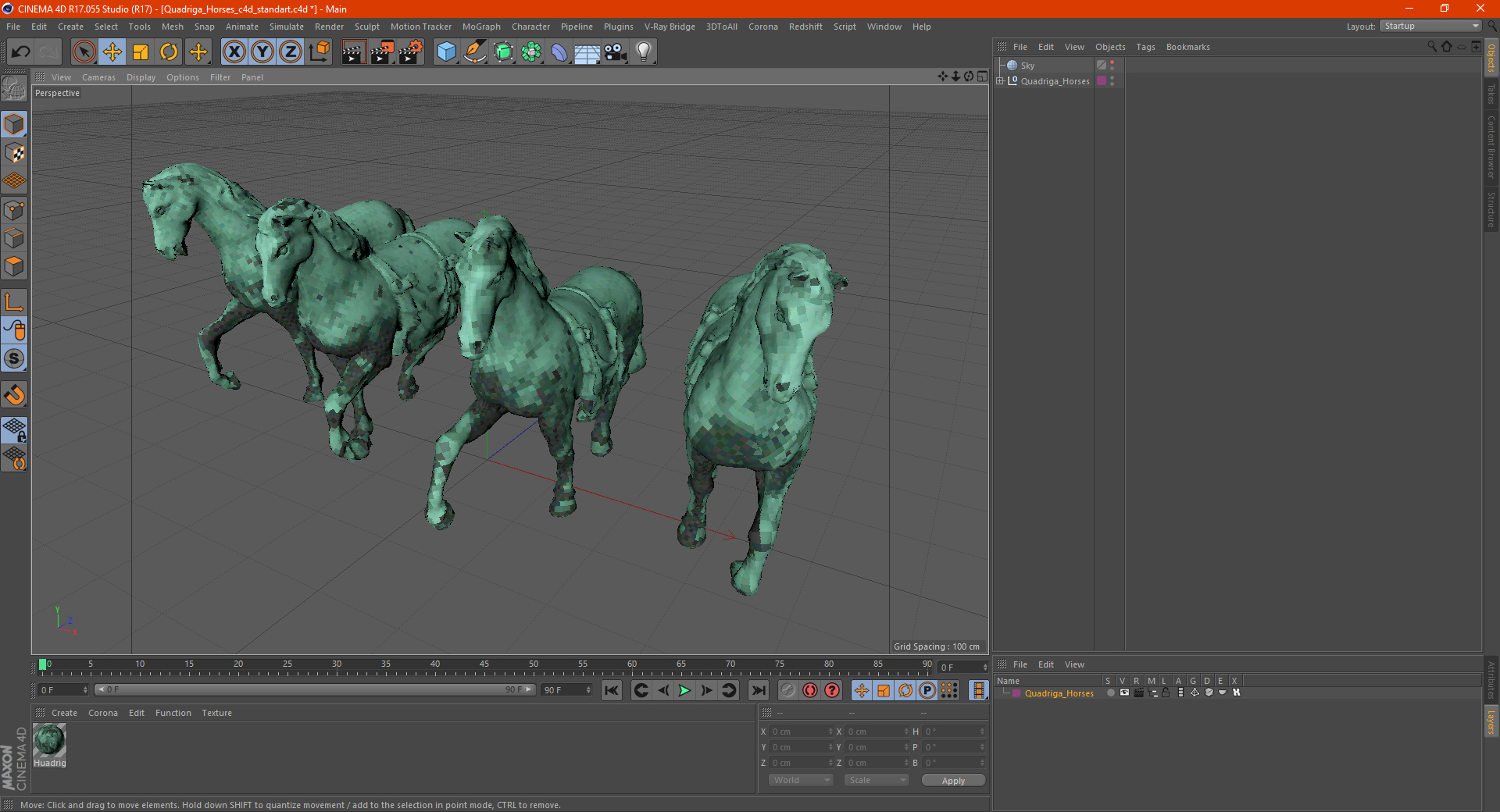Toggle the viewport maximize icon

(982, 77)
